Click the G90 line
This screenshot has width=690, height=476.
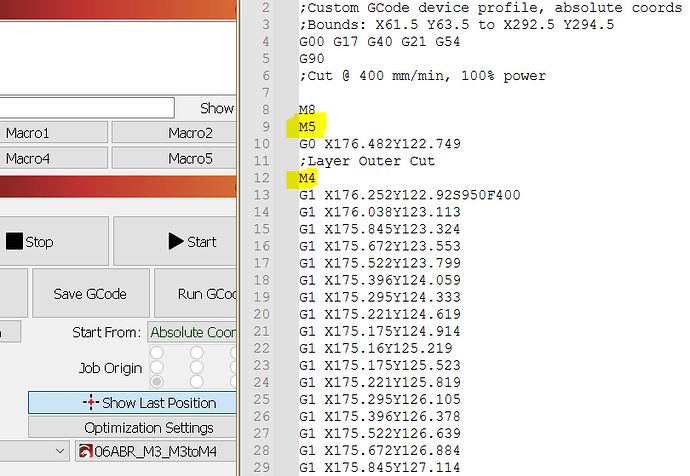[x=312, y=59]
